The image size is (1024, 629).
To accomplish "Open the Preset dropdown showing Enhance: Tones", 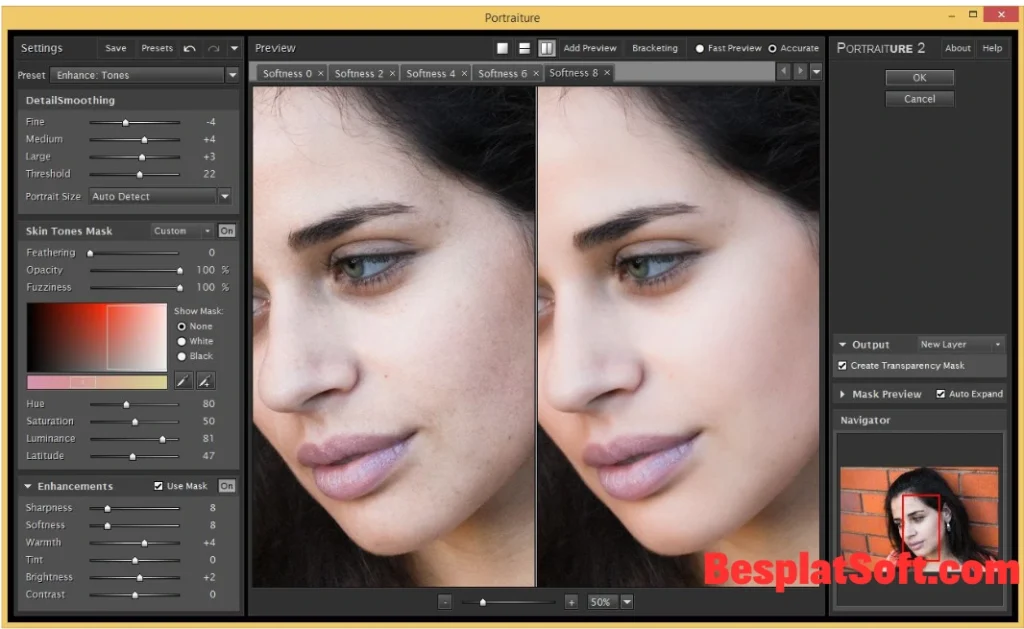I will (232, 74).
